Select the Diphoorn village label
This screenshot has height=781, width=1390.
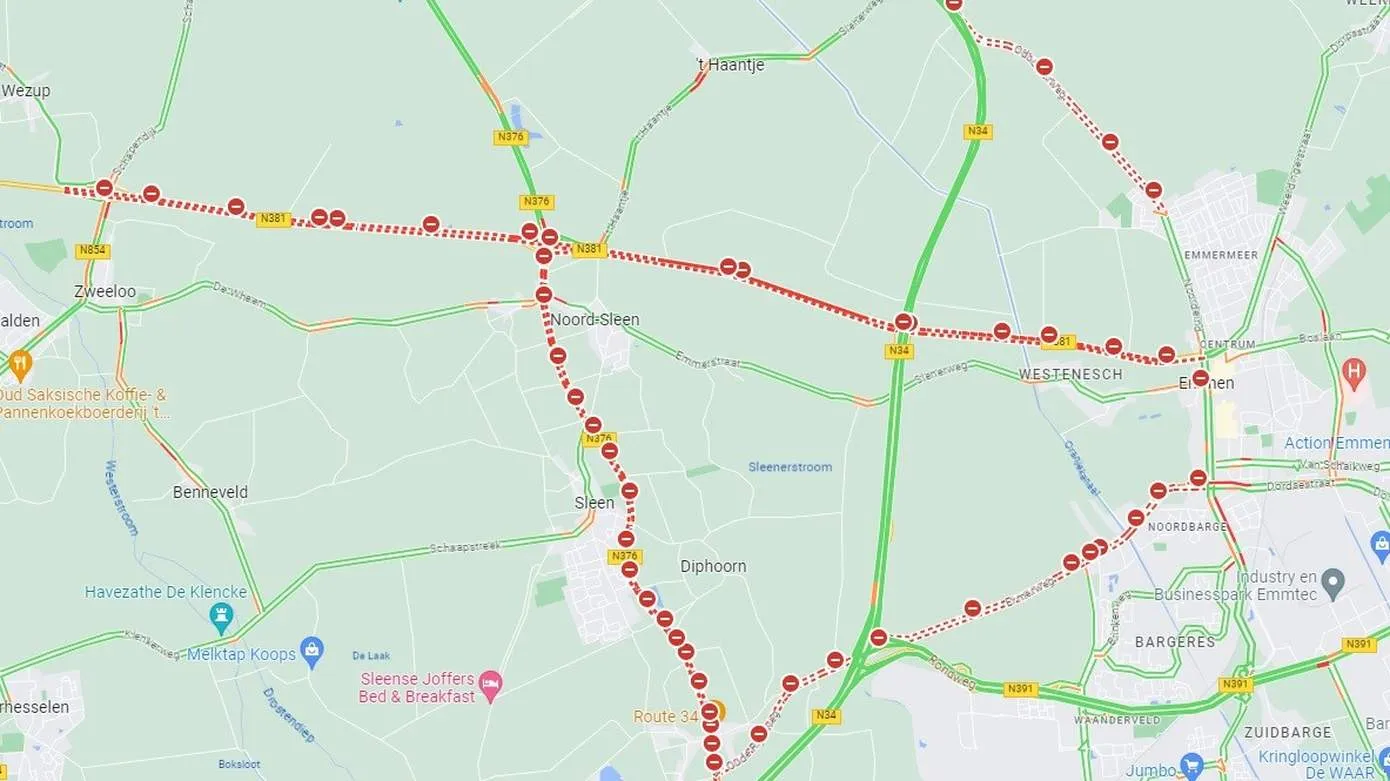(x=713, y=566)
